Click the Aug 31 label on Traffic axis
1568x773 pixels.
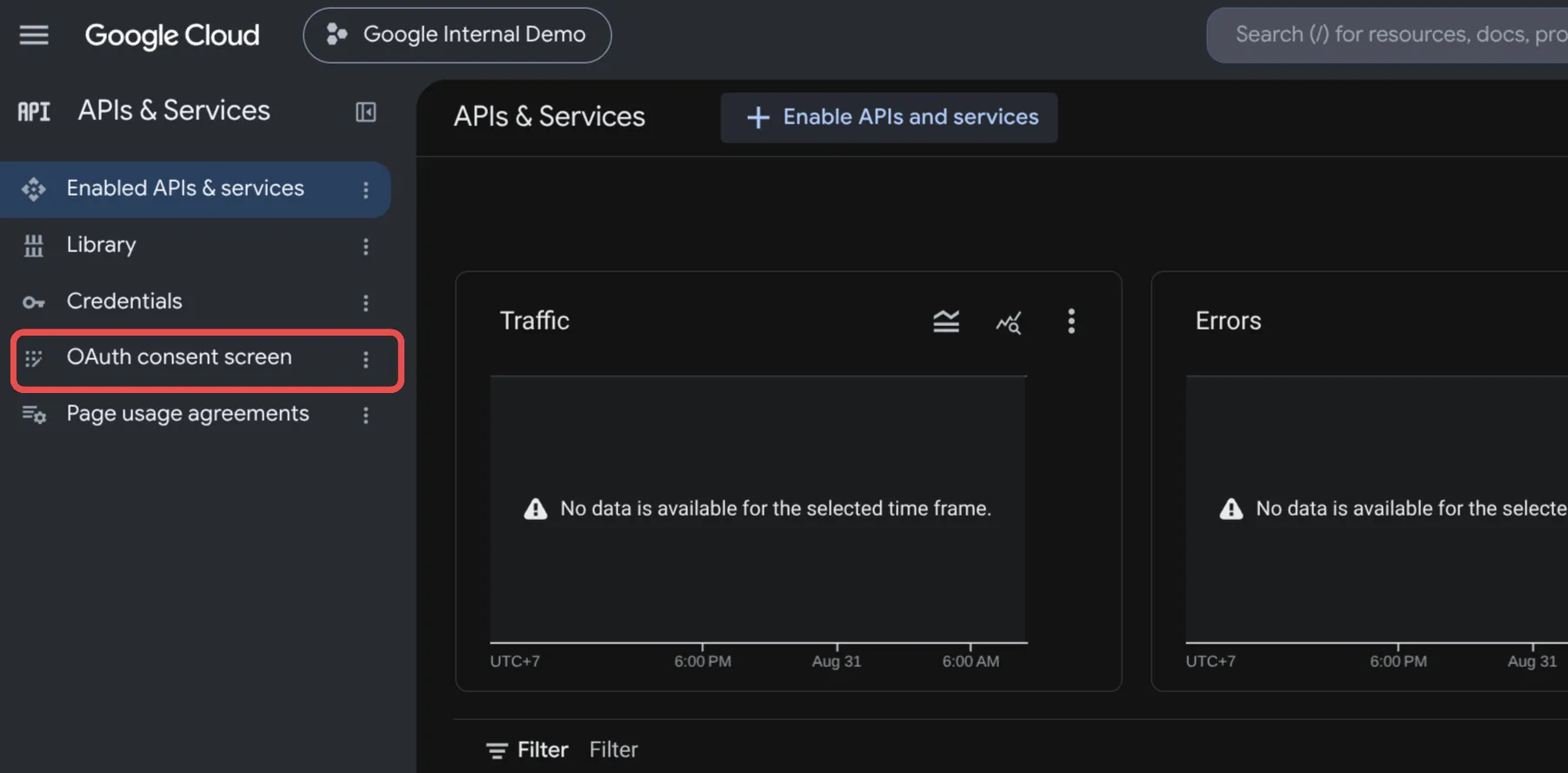pos(837,662)
